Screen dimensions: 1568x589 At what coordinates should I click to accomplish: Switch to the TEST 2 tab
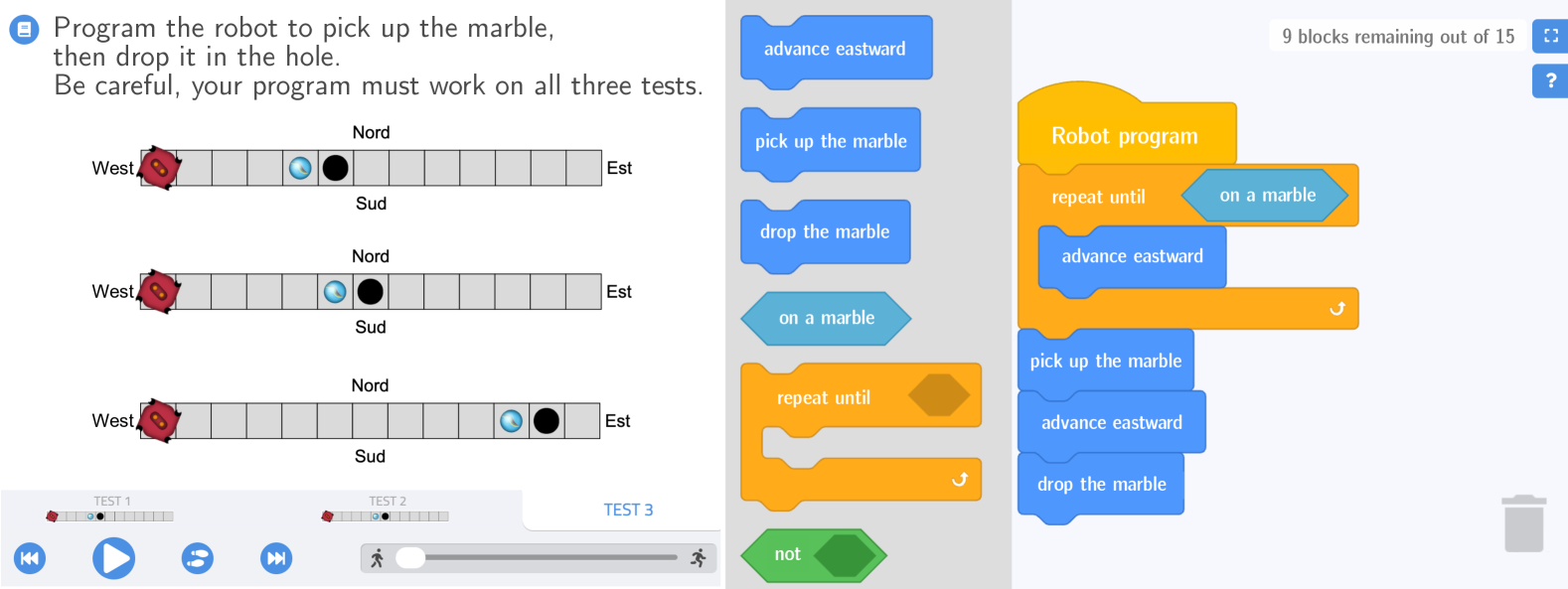[x=387, y=510]
